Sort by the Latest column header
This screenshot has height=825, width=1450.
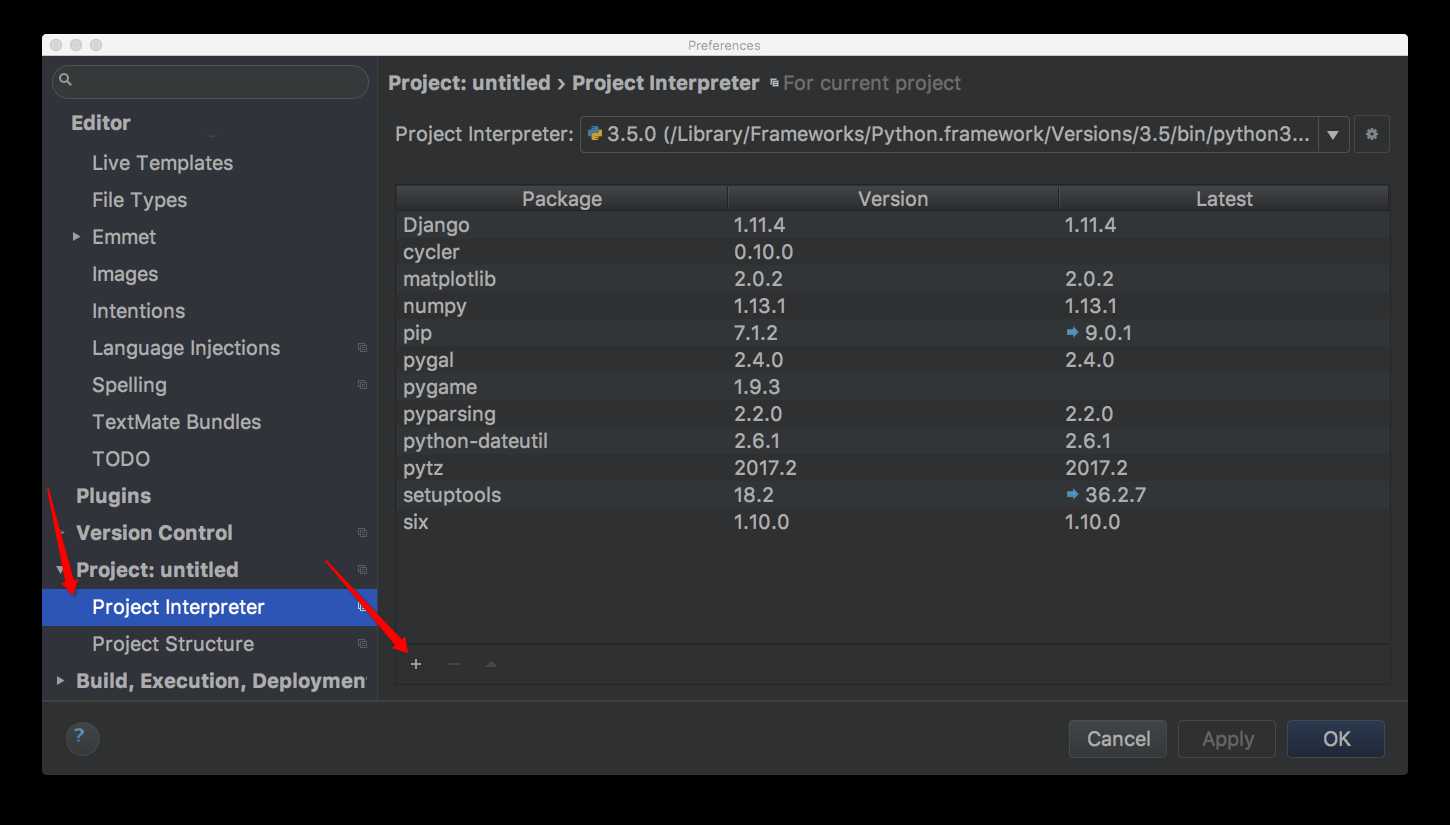pyautogui.click(x=1224, y=198)
